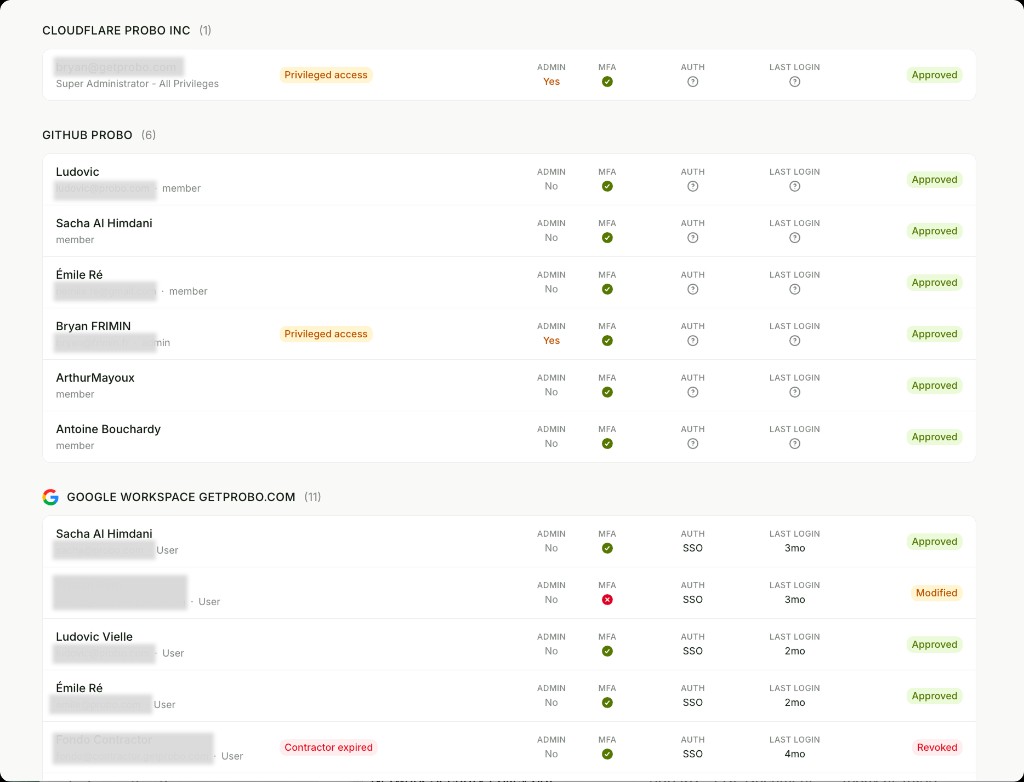Click LAST LOGIN unknown icon for GitHub Ludovic
Viewport: 1024px width, 782px height.
pos(795,186)
